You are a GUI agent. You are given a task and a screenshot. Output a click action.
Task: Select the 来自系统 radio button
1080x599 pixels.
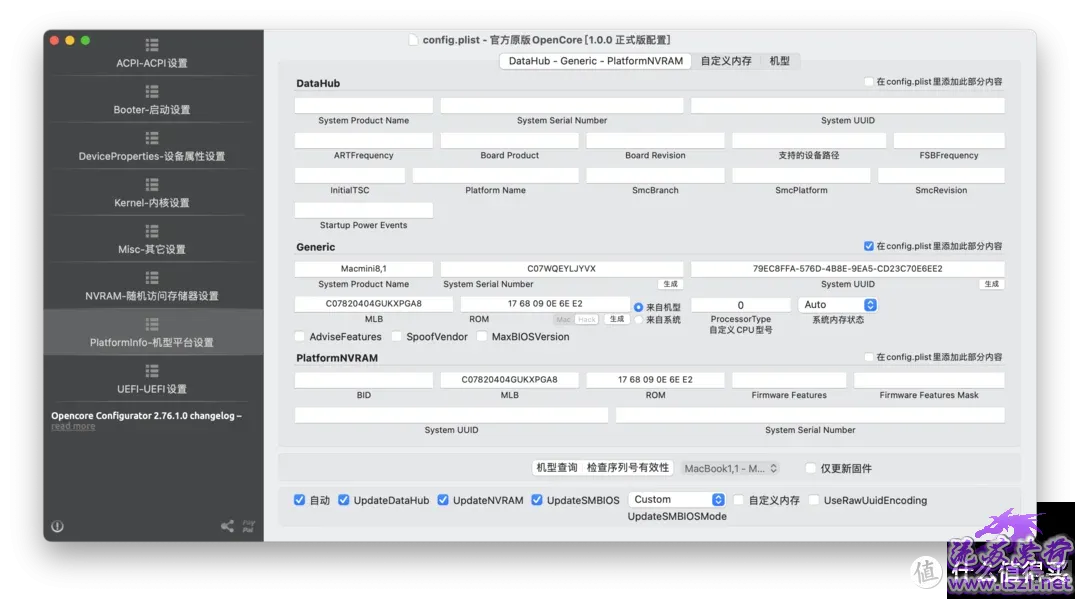pyautogui.click(x=638, y=319)
